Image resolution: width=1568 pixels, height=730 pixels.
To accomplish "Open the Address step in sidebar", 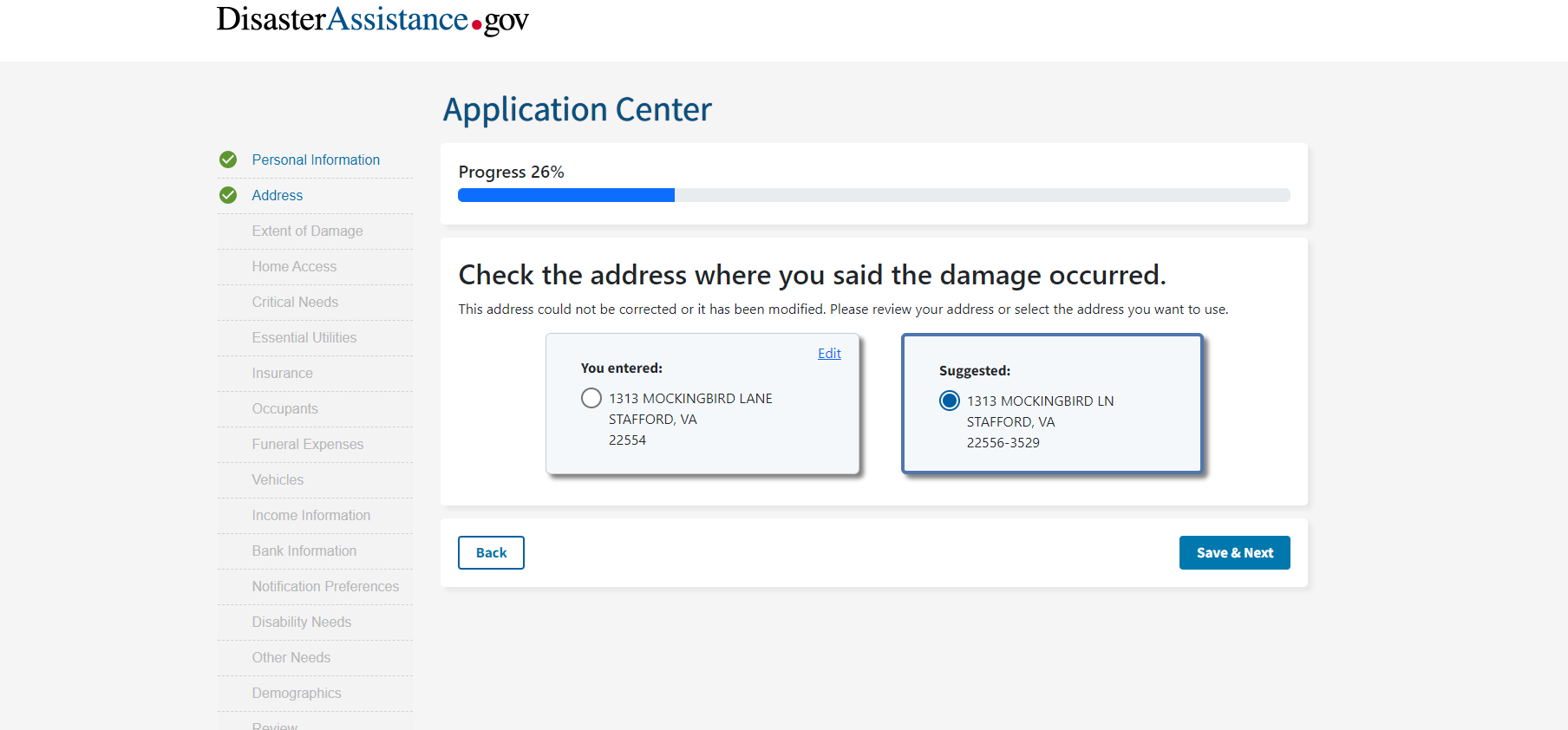I will click(x=278, y=195).
